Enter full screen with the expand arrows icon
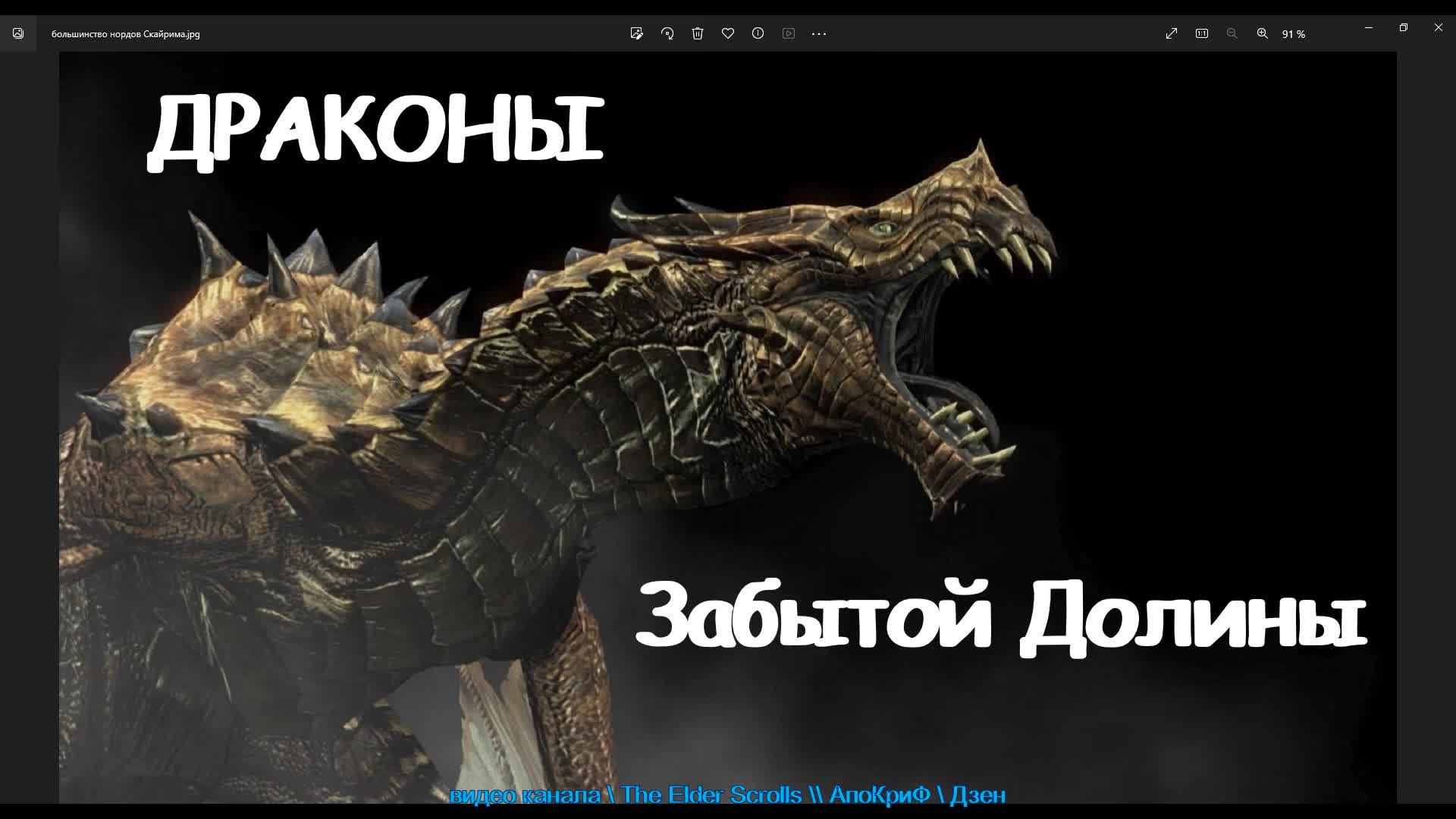Image resolution: width=1456 pixels, height=819 pixels. tap(1172, 33)
